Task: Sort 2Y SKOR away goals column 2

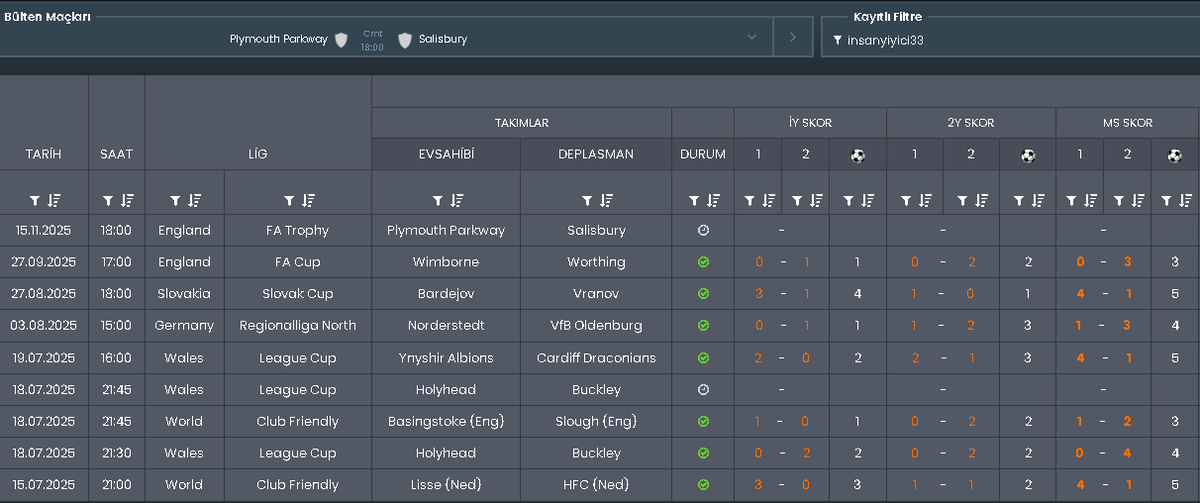Action: click(981, 200)
